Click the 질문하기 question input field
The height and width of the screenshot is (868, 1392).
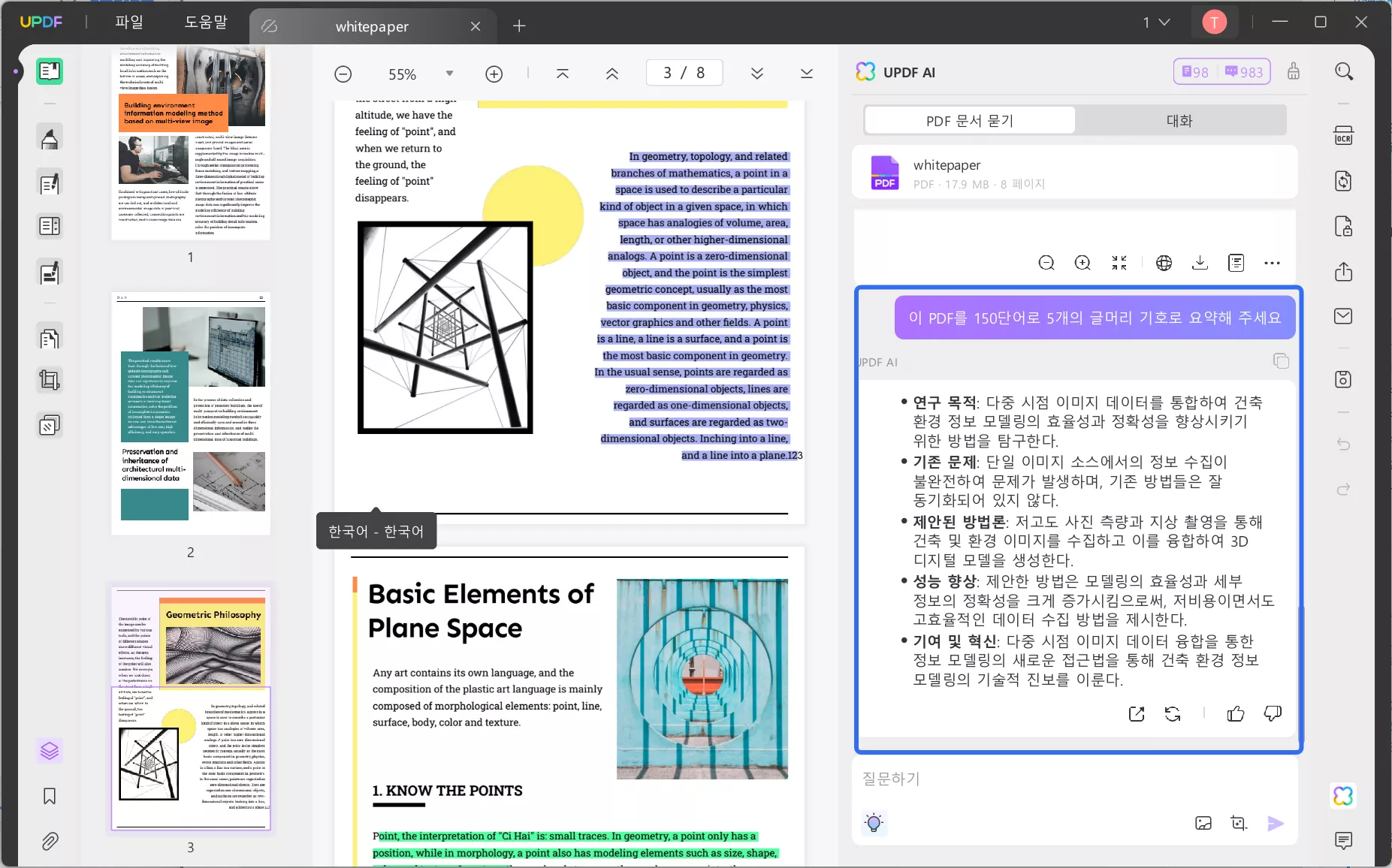pos(1074,779)
